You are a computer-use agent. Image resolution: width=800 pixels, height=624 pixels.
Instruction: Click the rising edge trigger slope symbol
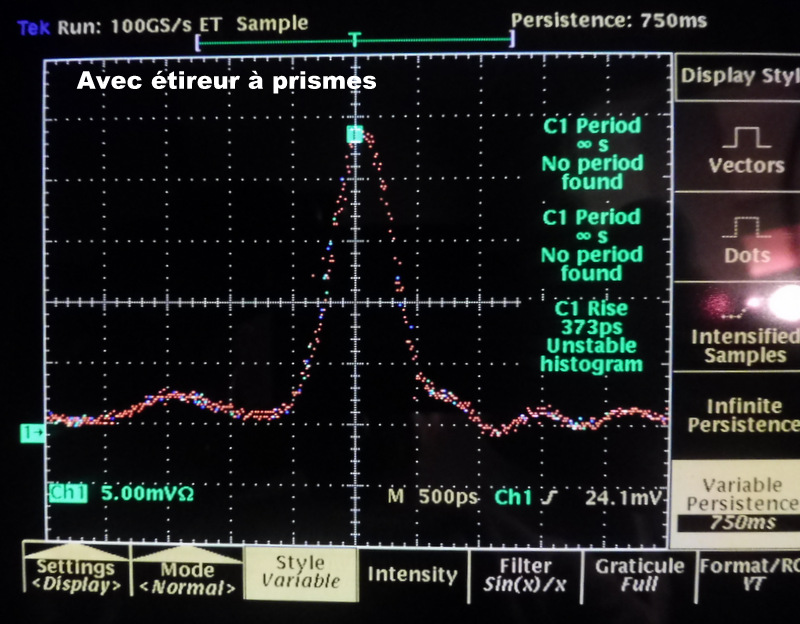point(552,495)
